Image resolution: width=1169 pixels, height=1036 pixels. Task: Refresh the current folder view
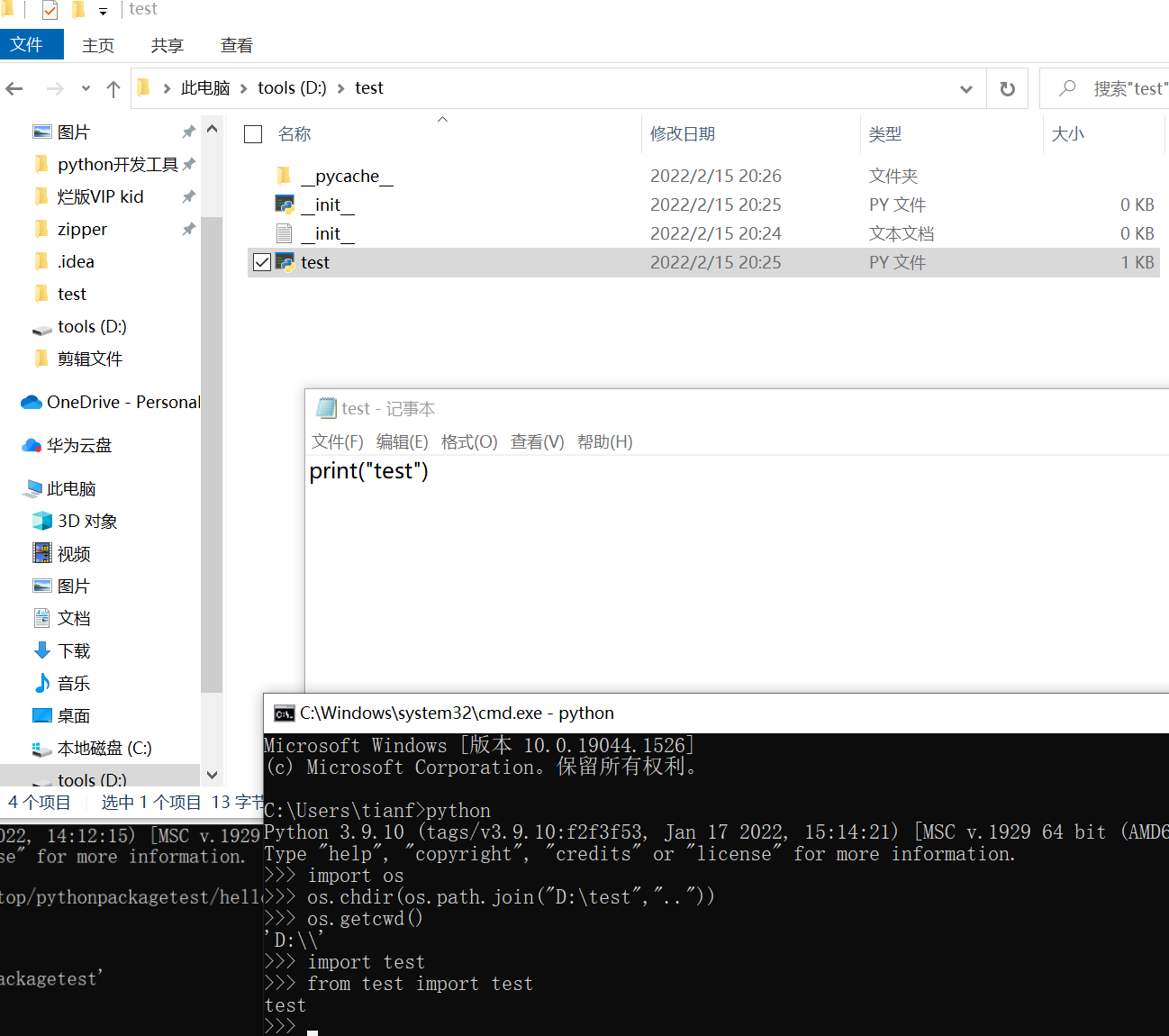click(x=1007, y=88)
